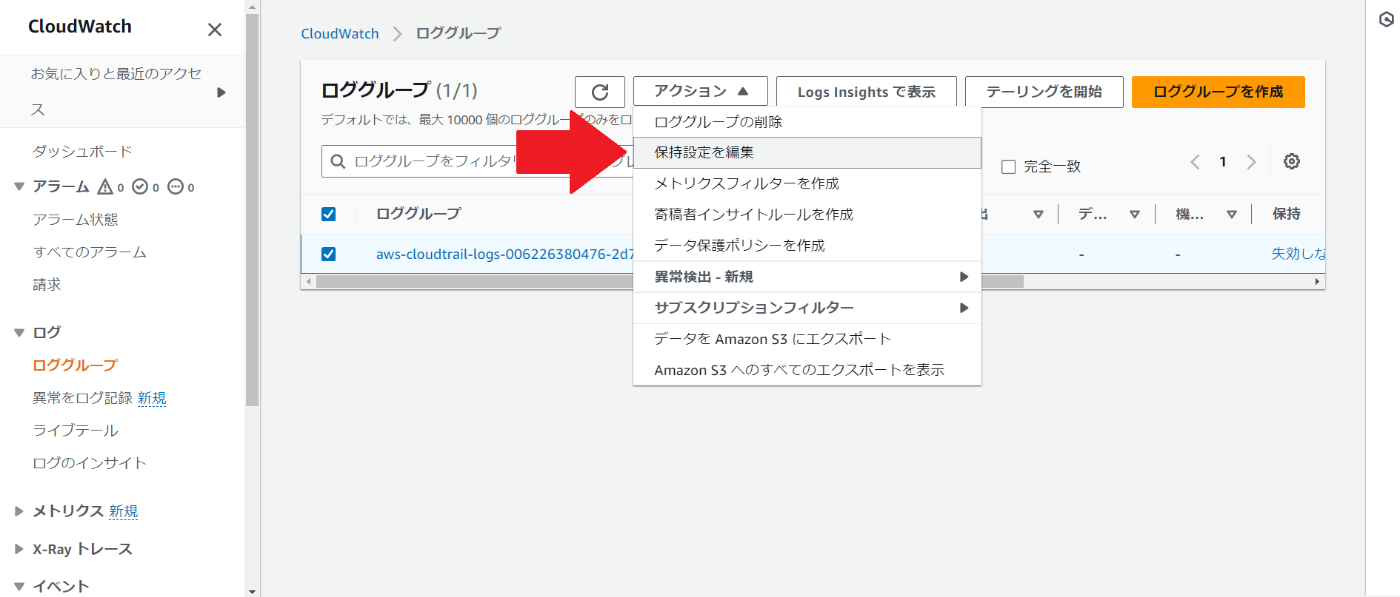Close the CloudWatch navigation panel
This screenshot has width=1400, height=597.
point(214,29)
